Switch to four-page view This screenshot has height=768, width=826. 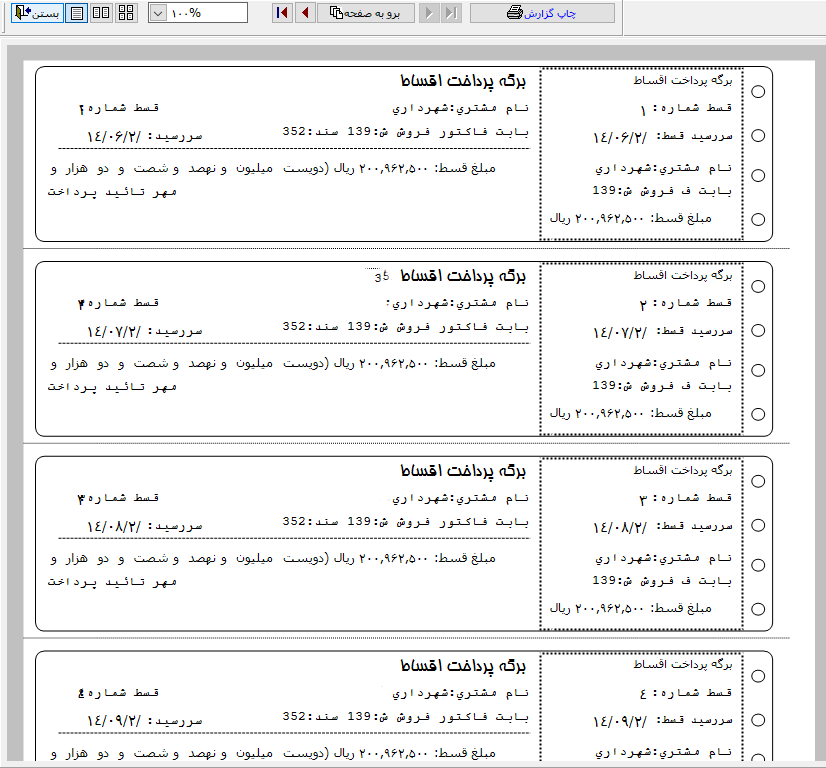coord(126,13)
